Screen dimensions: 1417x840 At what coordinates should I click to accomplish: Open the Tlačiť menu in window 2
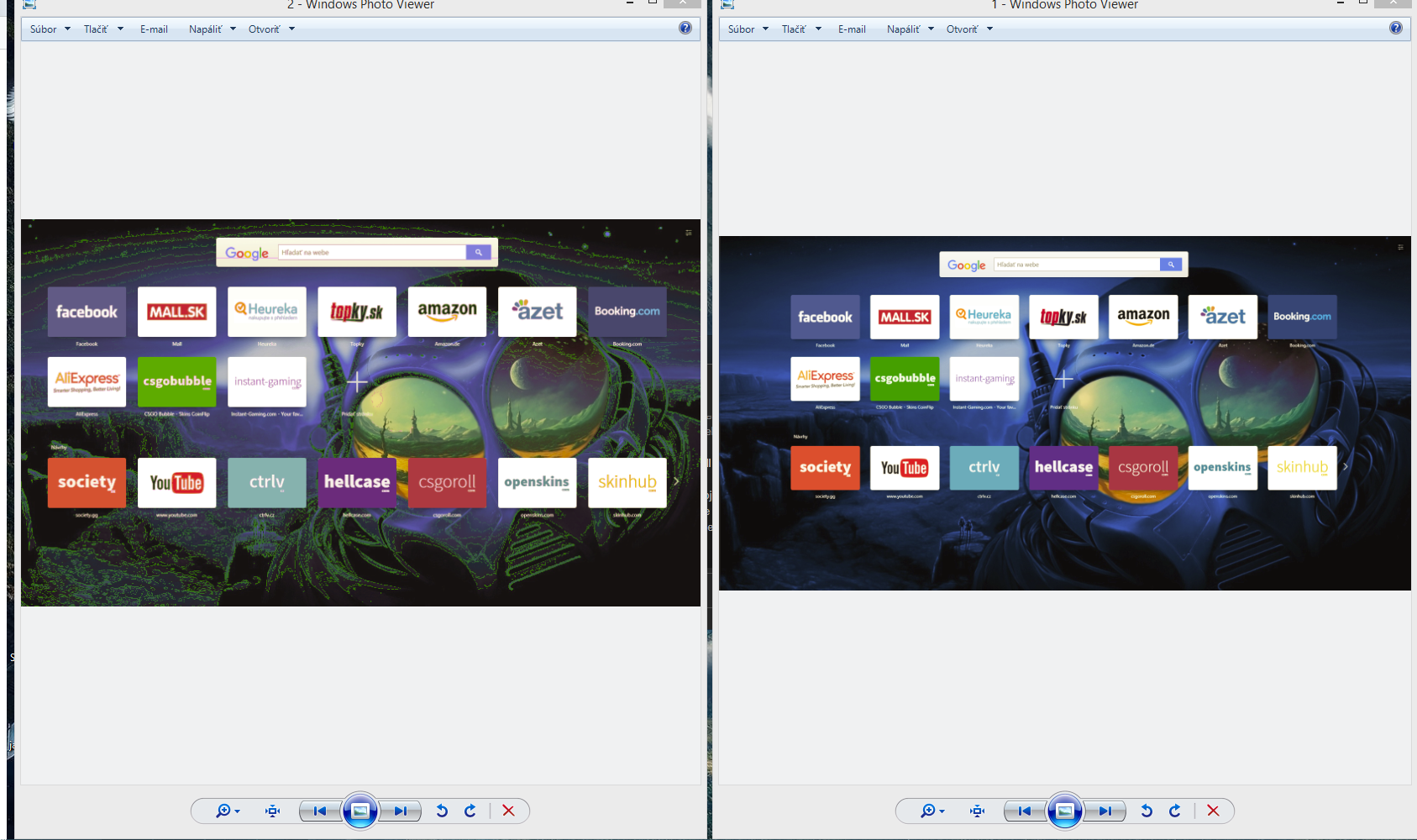103,29
